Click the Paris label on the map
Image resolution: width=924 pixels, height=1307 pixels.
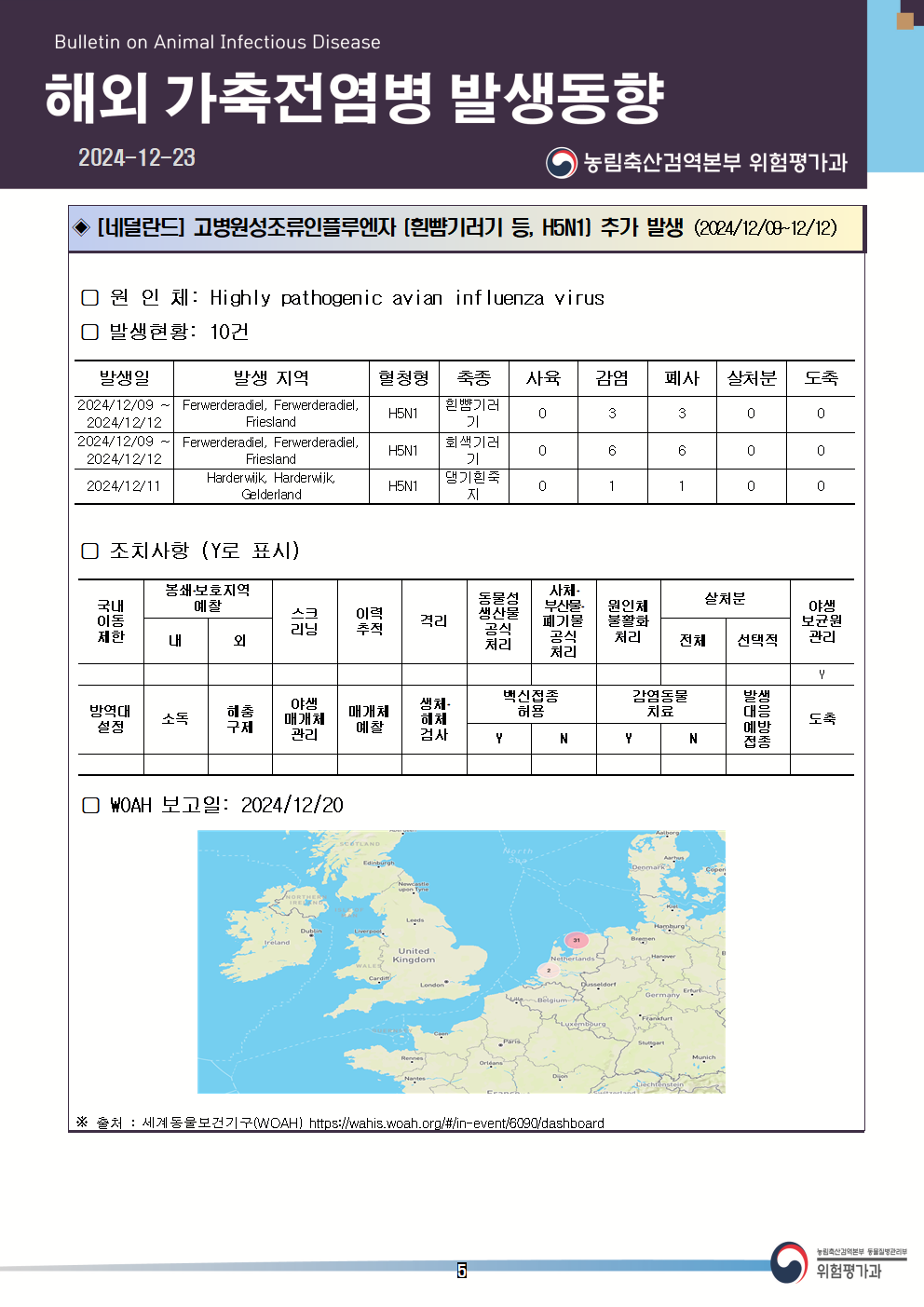pyautogui.click(x=512, y=1042)
